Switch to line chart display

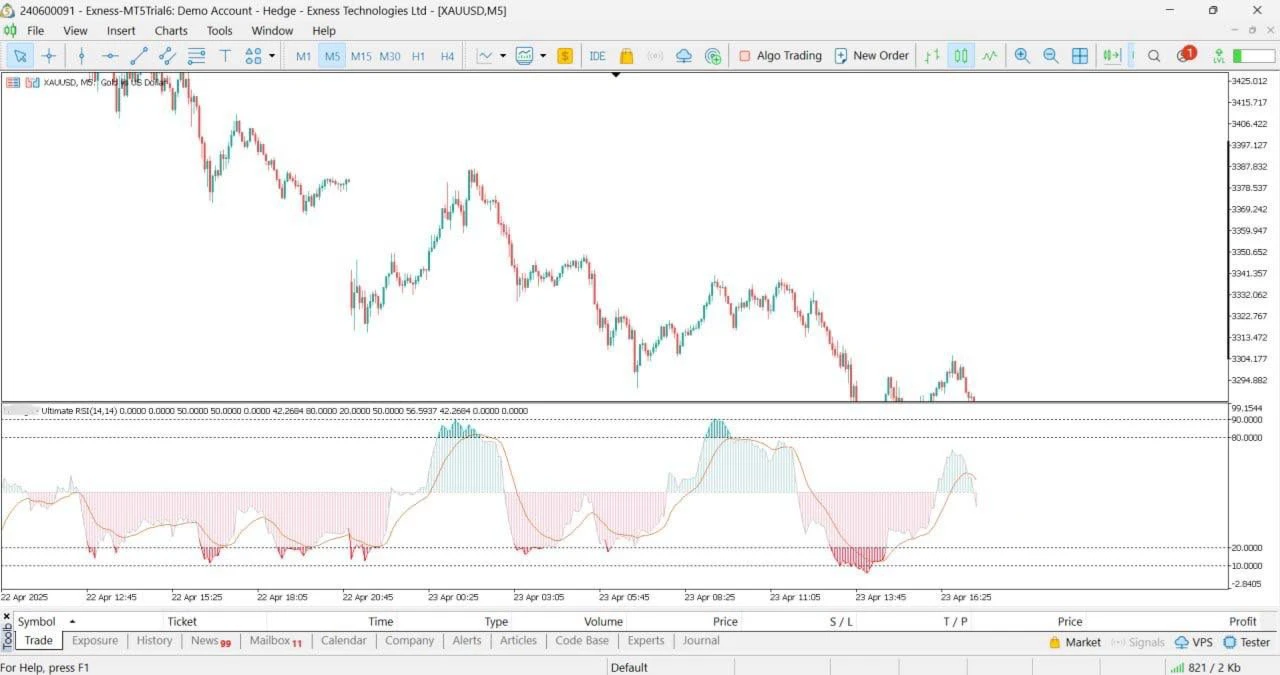point(990,56)
